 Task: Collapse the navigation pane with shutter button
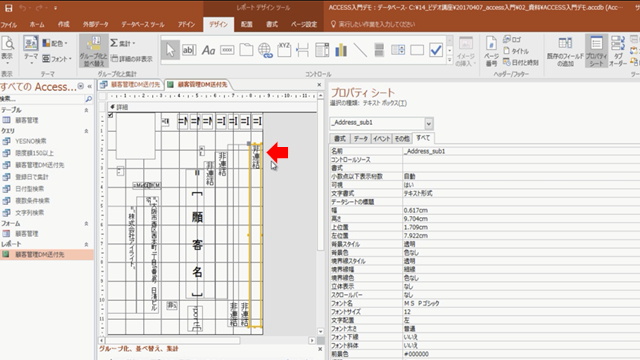tap(89, 86)
